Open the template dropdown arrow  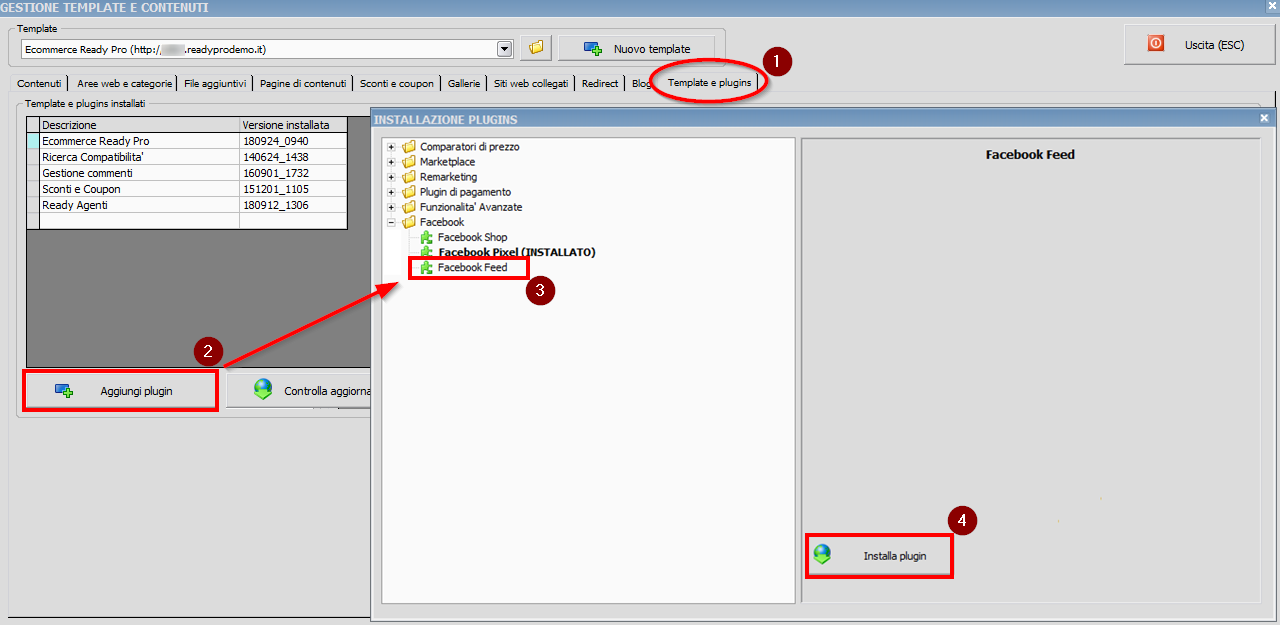click(x=505, y=48)
